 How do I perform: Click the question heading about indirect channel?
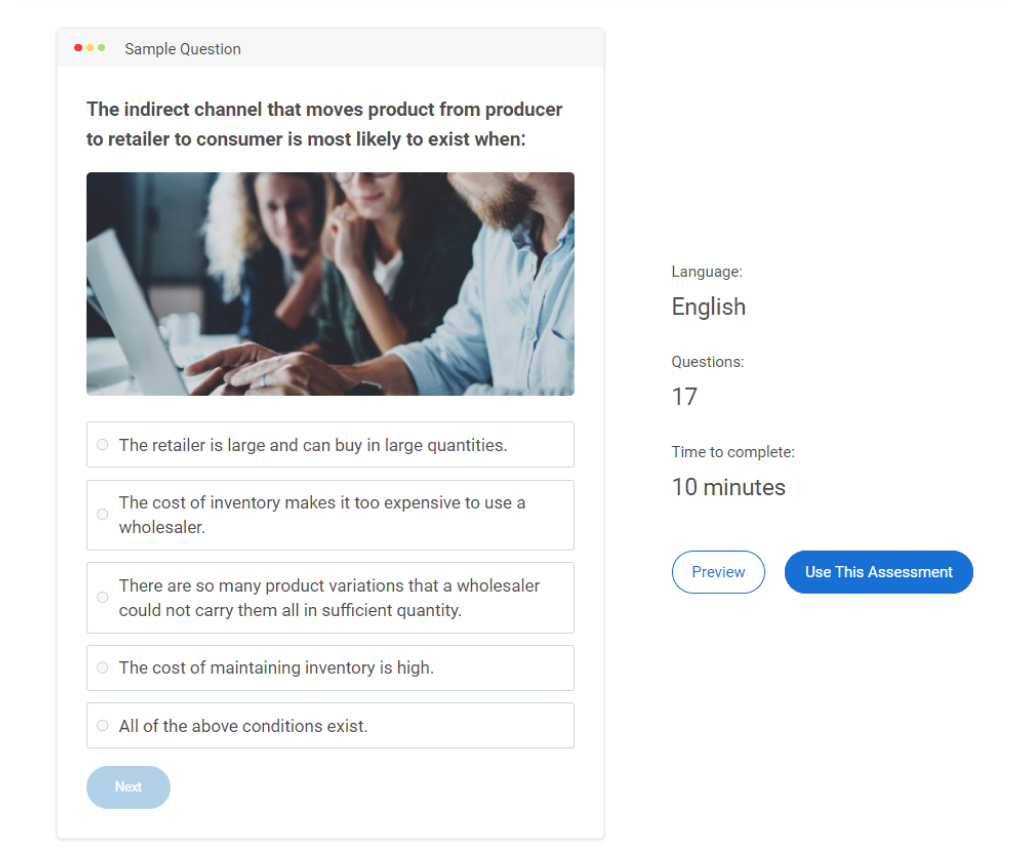pos(324,124)
